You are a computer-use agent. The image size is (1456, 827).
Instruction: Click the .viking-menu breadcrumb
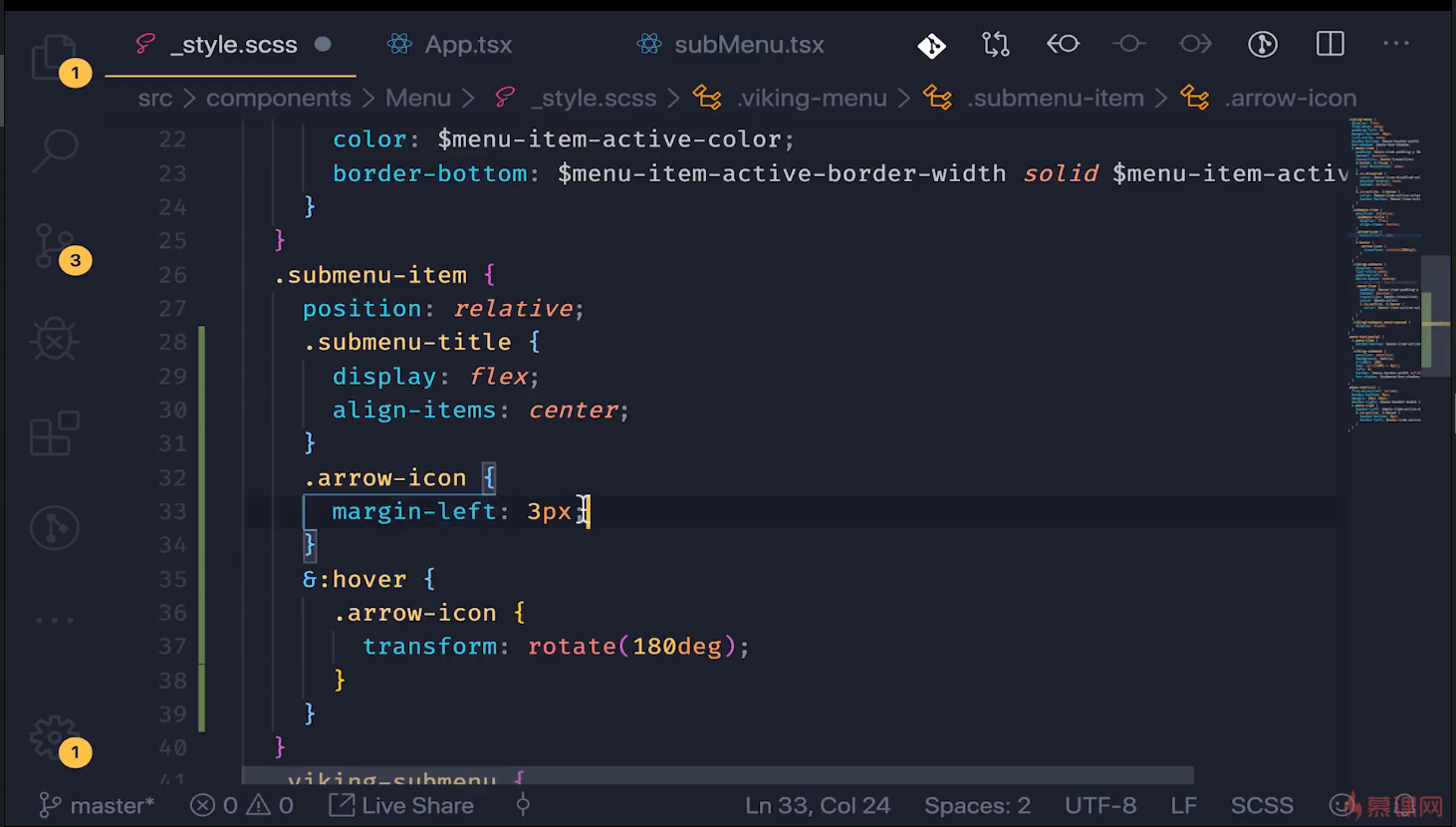pyautogui.click(x=811, y=98)
